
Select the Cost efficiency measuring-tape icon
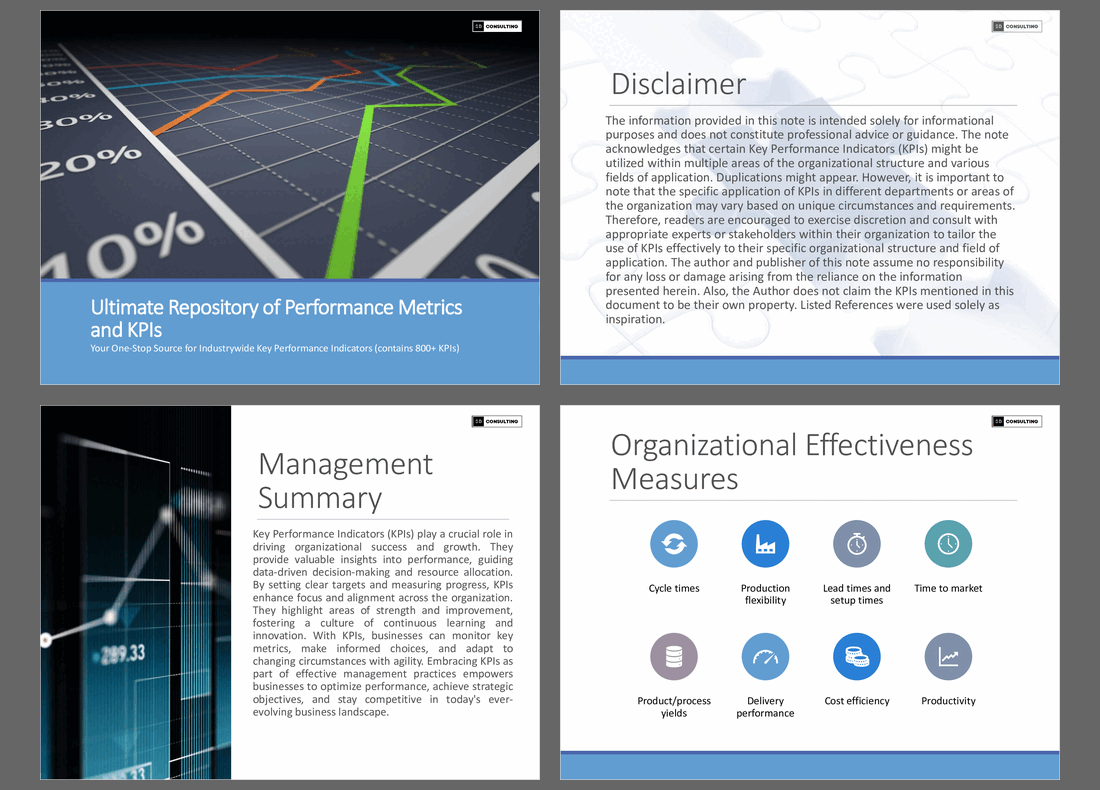click(857, 656)
